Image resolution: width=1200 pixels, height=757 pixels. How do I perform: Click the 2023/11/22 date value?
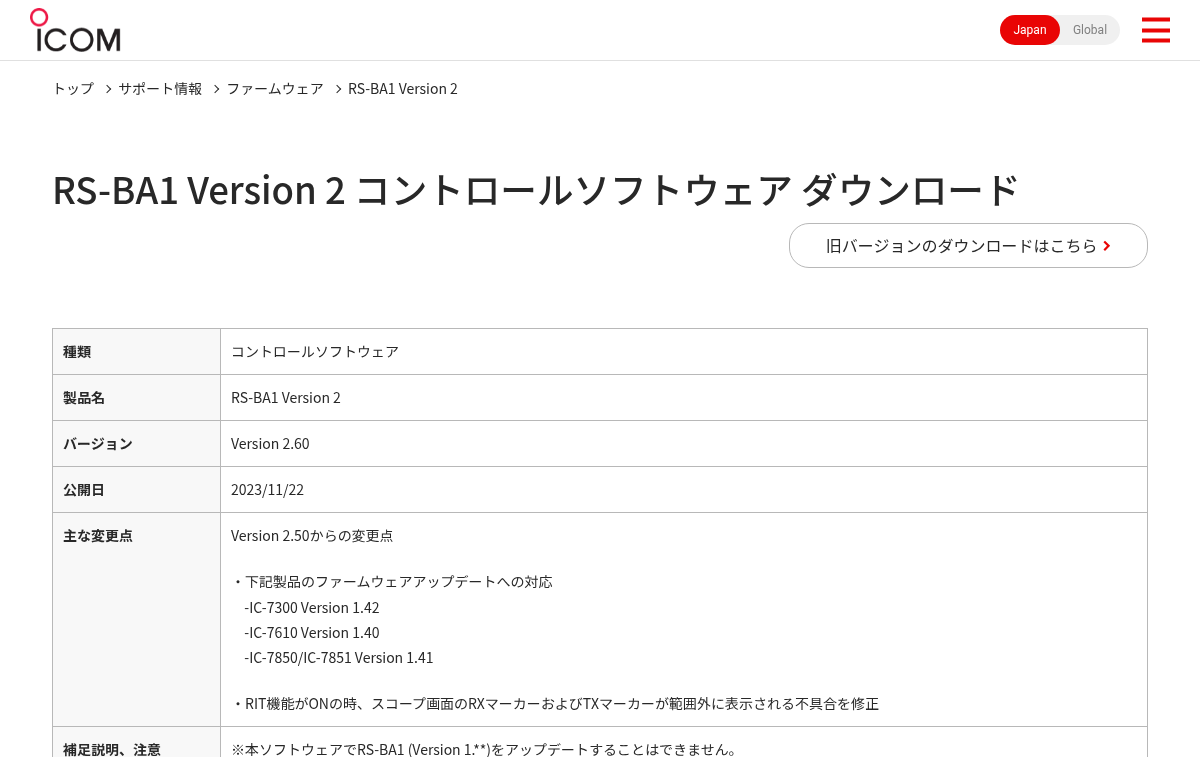click(267, 490)
